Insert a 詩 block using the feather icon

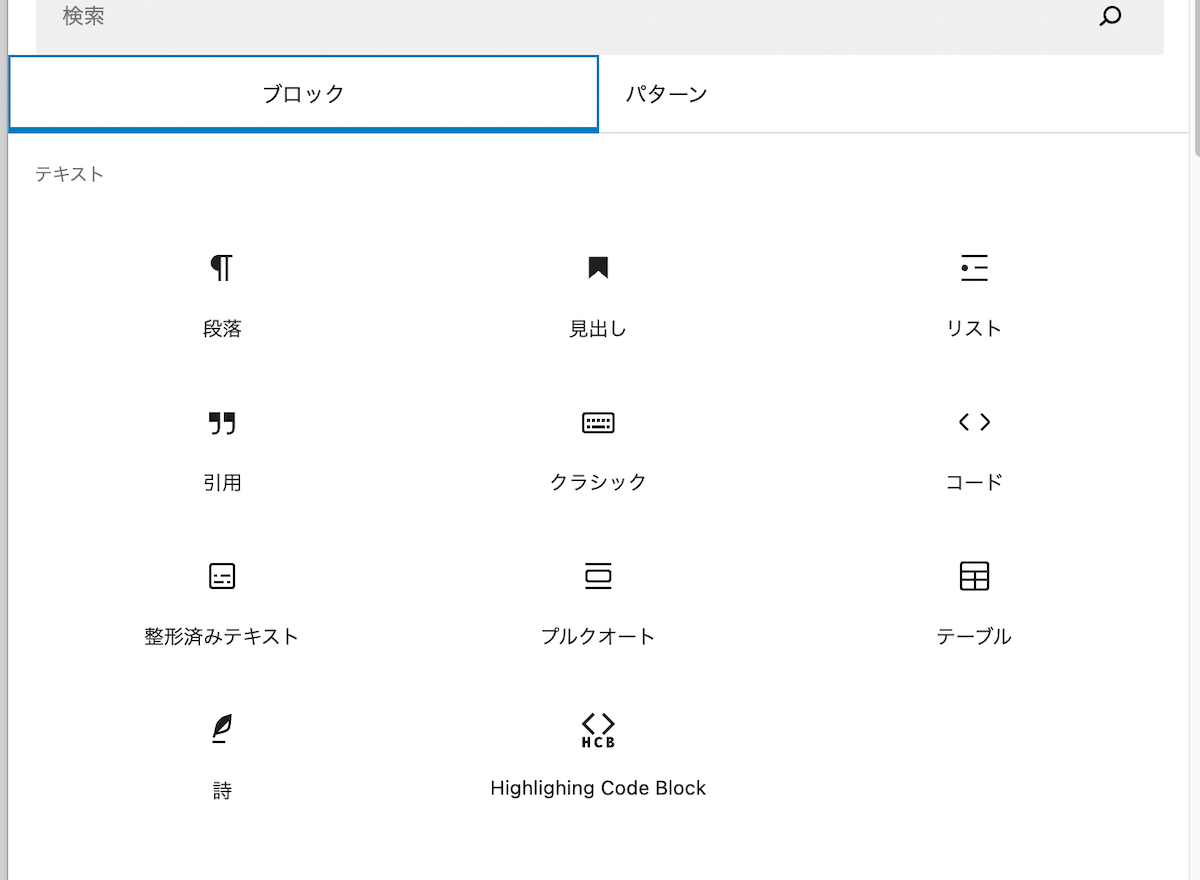[x=221, y=729]
